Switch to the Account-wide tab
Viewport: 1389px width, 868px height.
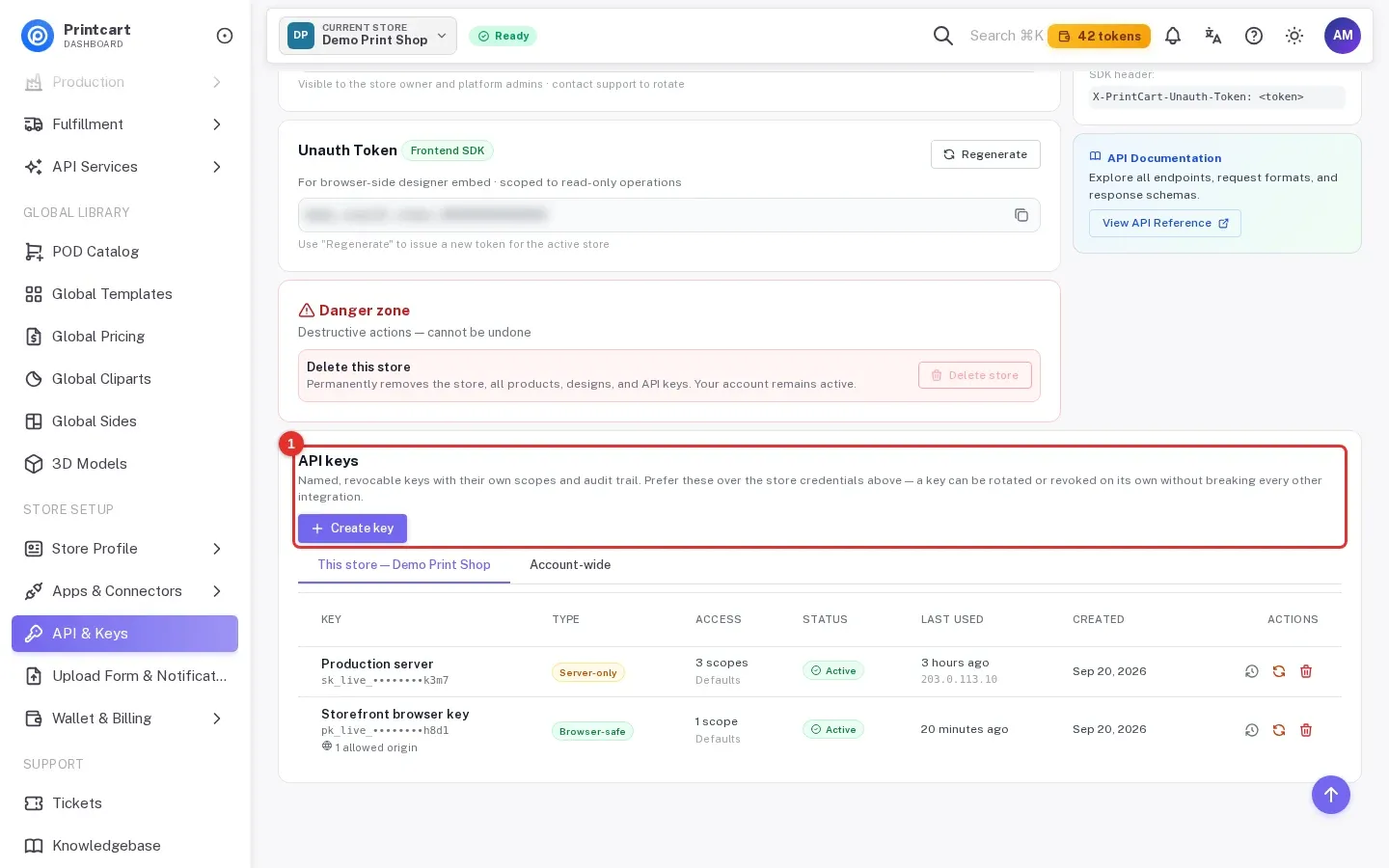click(570, 565)
